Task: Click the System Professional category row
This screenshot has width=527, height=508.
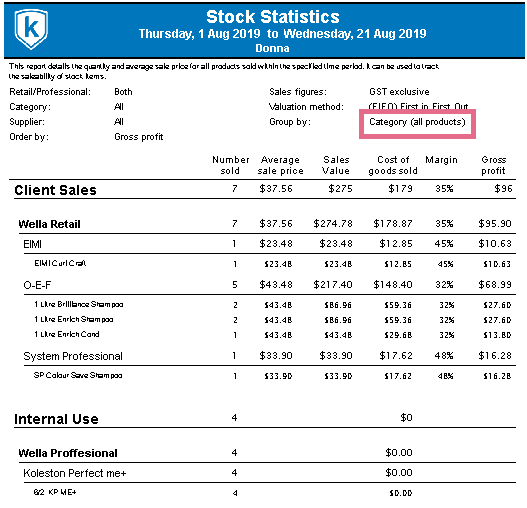Action: pos(267,356)
